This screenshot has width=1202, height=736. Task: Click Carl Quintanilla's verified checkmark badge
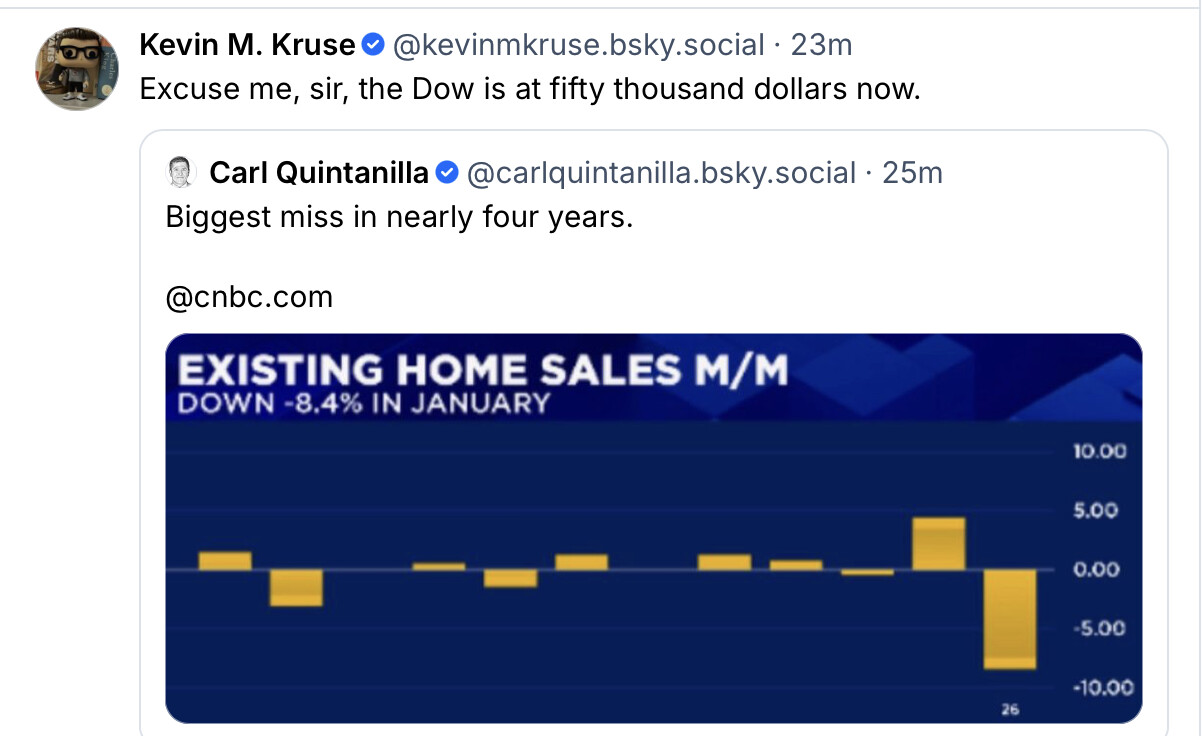(x=448, y=173)
